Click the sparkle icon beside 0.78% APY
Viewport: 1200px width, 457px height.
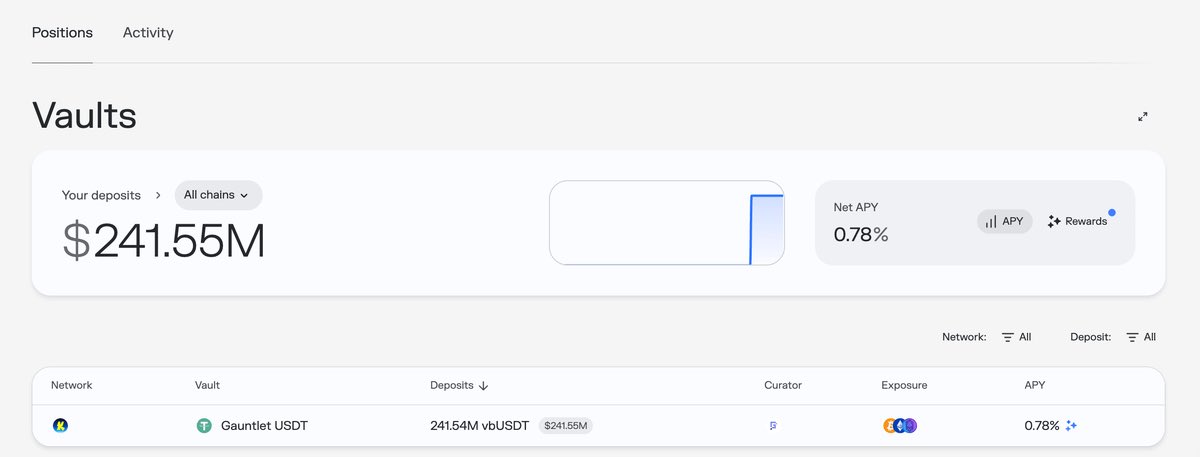coord(1071,426)
